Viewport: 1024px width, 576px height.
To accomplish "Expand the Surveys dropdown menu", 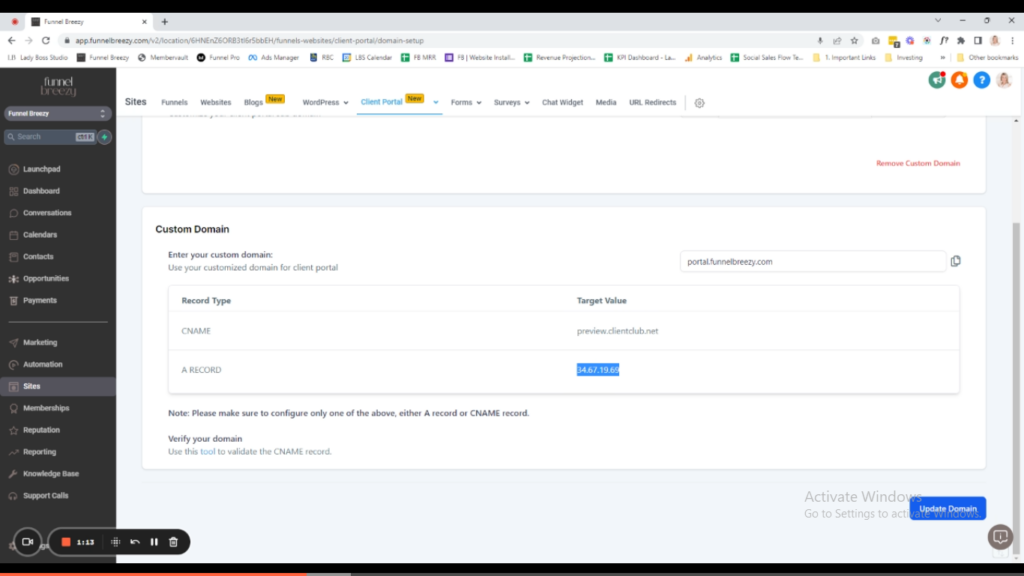I will pos(511,102).
